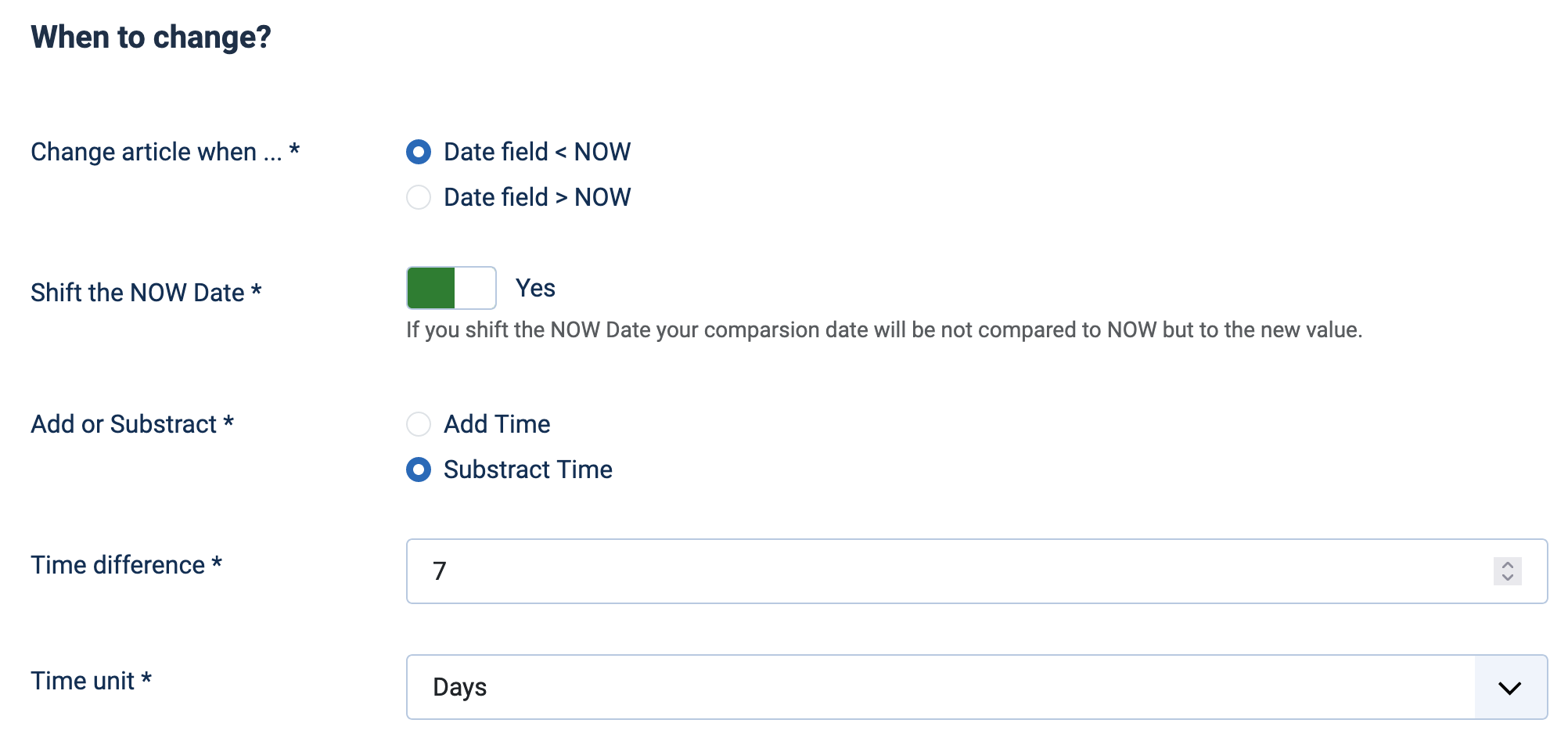Viewport: 1568px width, 734px height.
Task: Increase Time difference with the up arrow
Action: click(x=1507, y=564)
